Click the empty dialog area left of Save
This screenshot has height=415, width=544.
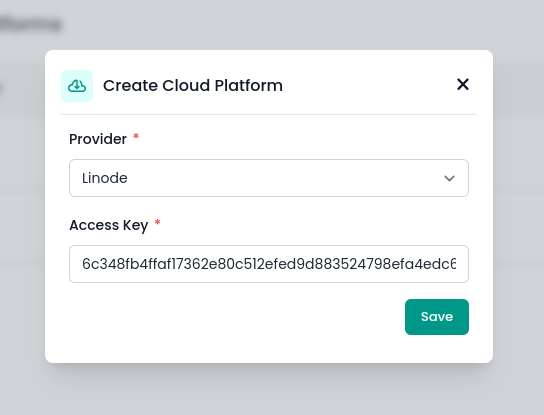coord(236,317)
